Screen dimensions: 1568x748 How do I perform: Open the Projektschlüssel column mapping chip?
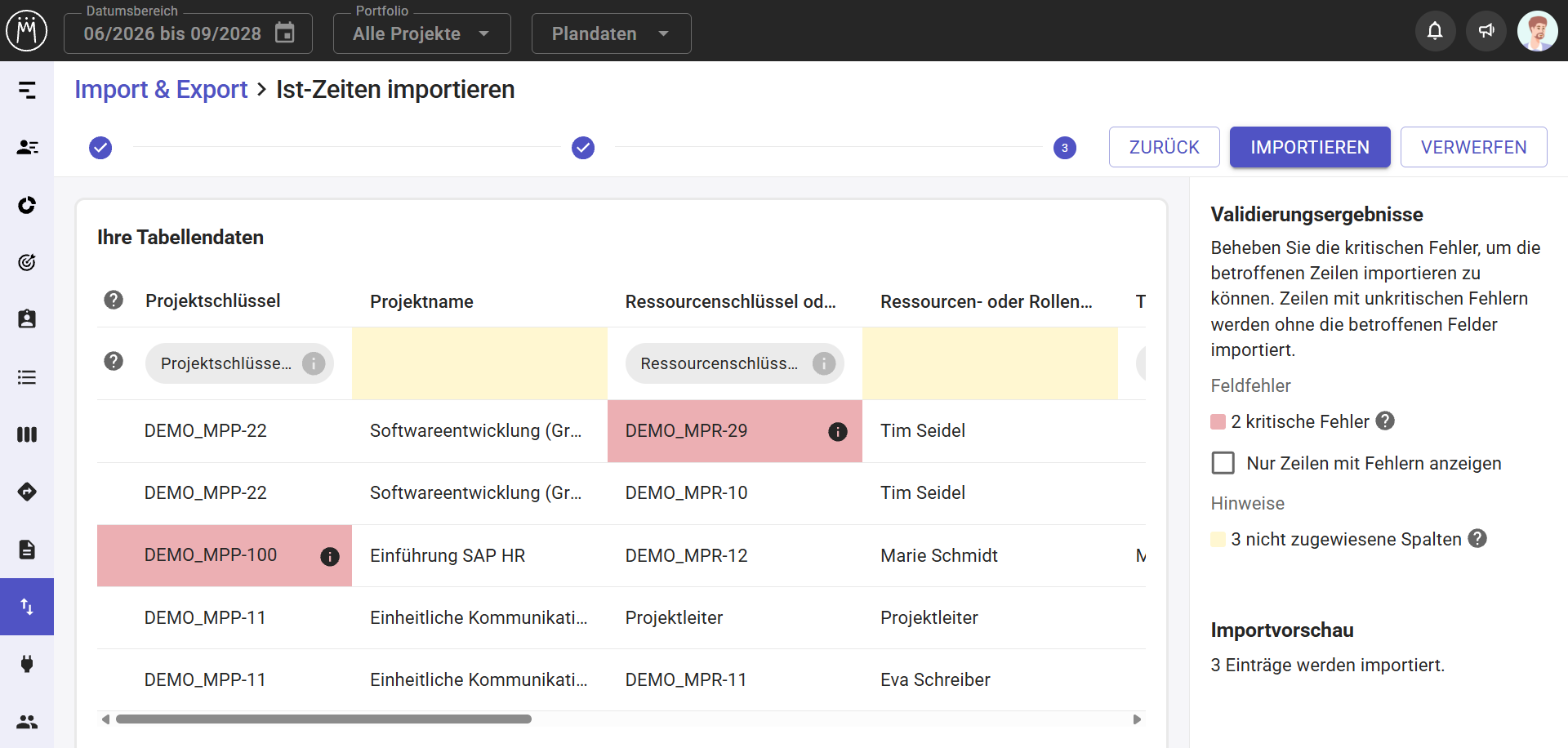tap(239, 363)
